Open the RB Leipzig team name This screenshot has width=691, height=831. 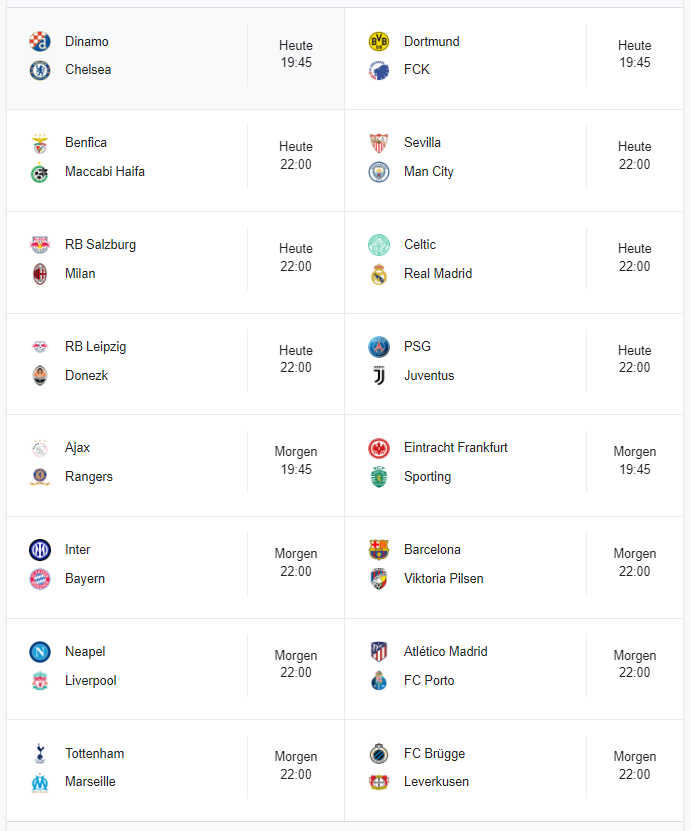[x=95, y=347]
